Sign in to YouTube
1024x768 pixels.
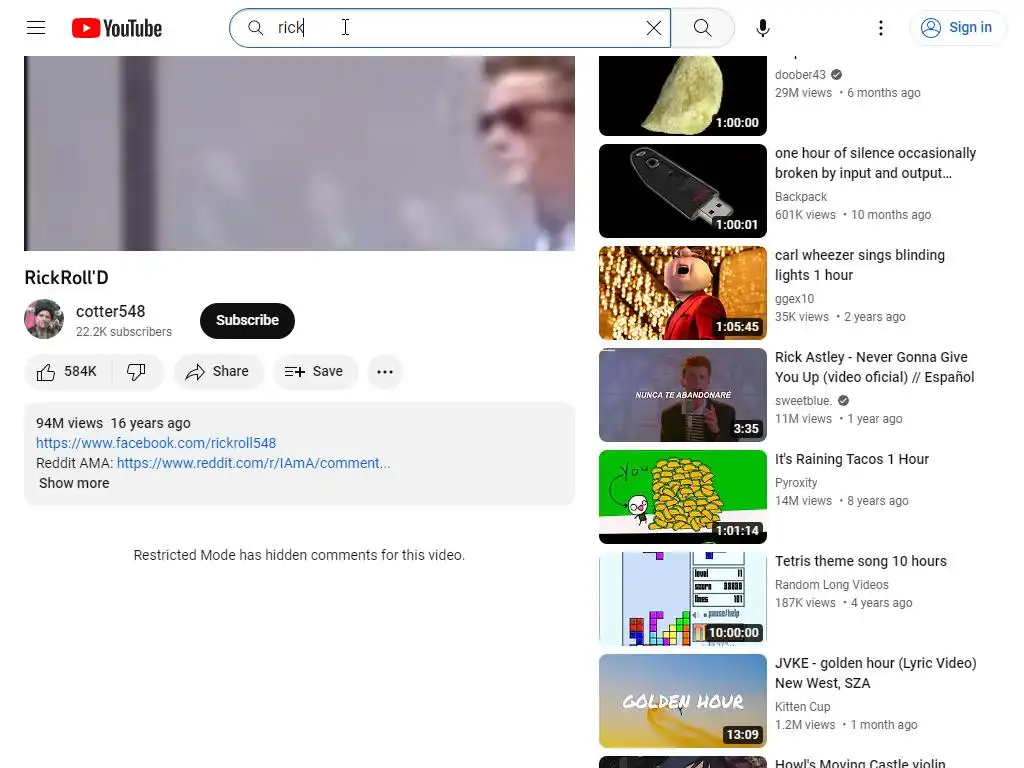[957, 28]
